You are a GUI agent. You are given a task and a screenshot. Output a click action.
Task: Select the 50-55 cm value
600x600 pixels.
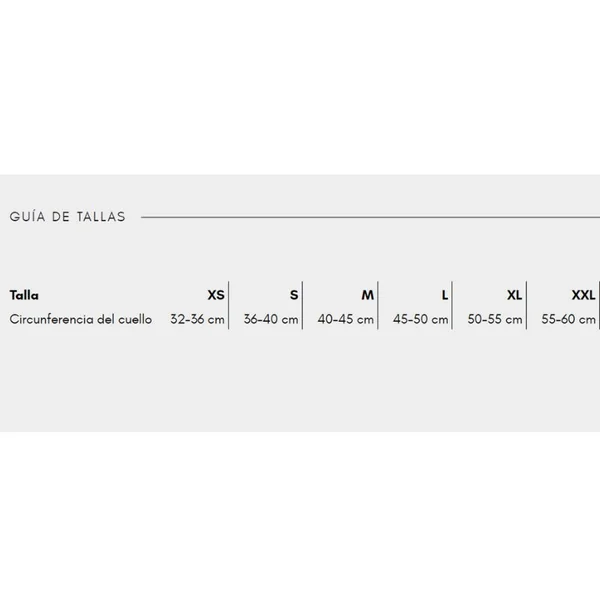point(495,319)
